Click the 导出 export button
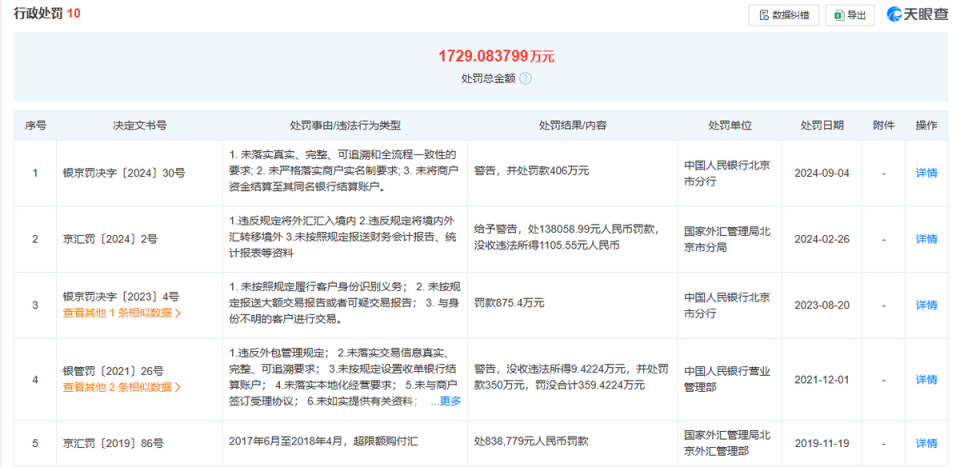This screenshot has width=960, height=467. coord(850,15)
